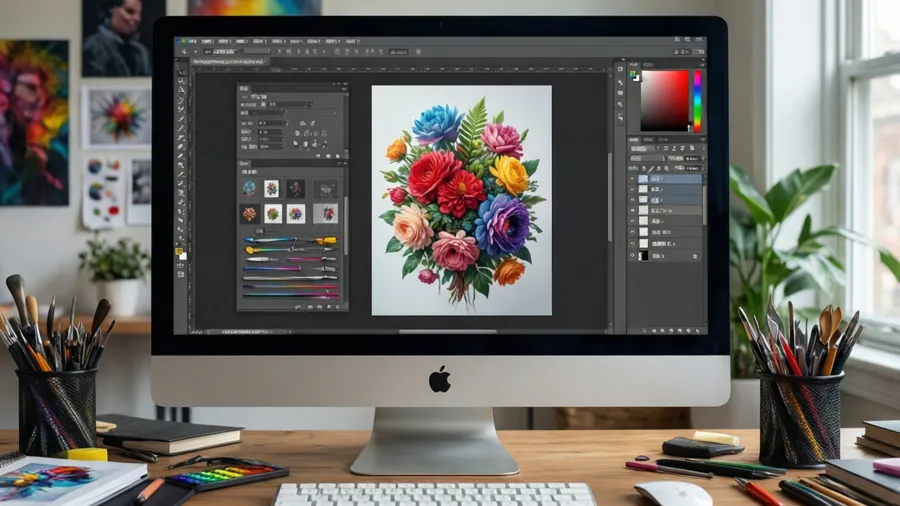
Task: Select the faded dark gray bouquet thumbnail
Action: coord(325,189)
